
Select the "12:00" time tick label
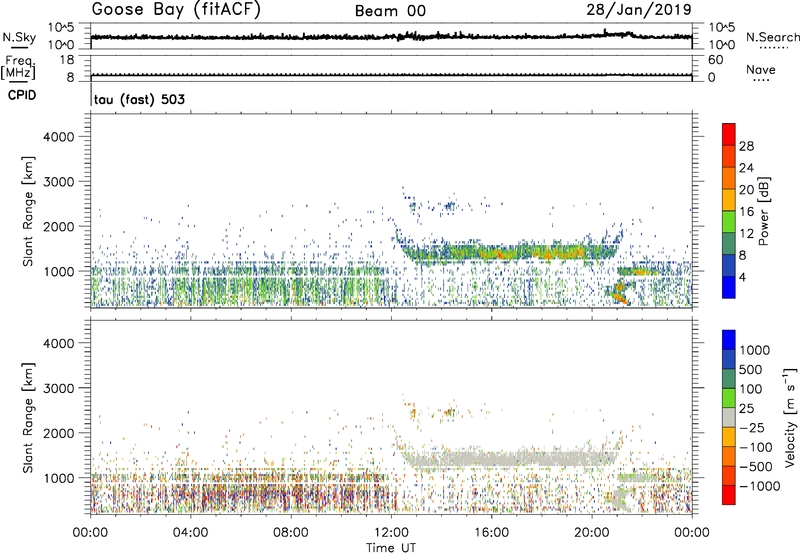391,533
